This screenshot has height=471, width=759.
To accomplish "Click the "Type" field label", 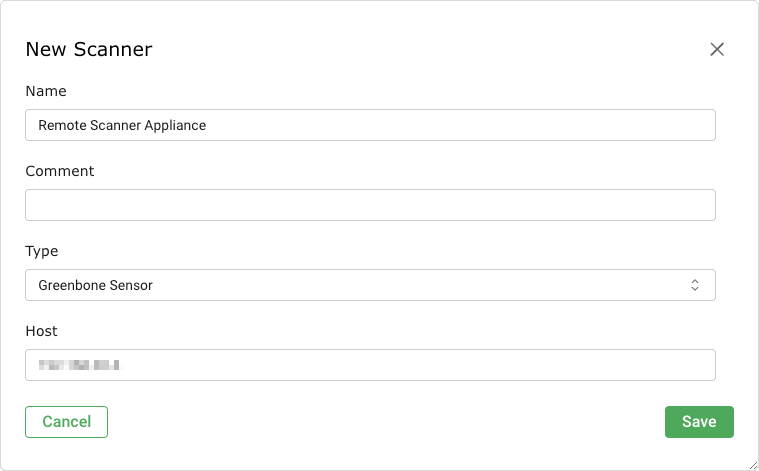I will point(42,251).
